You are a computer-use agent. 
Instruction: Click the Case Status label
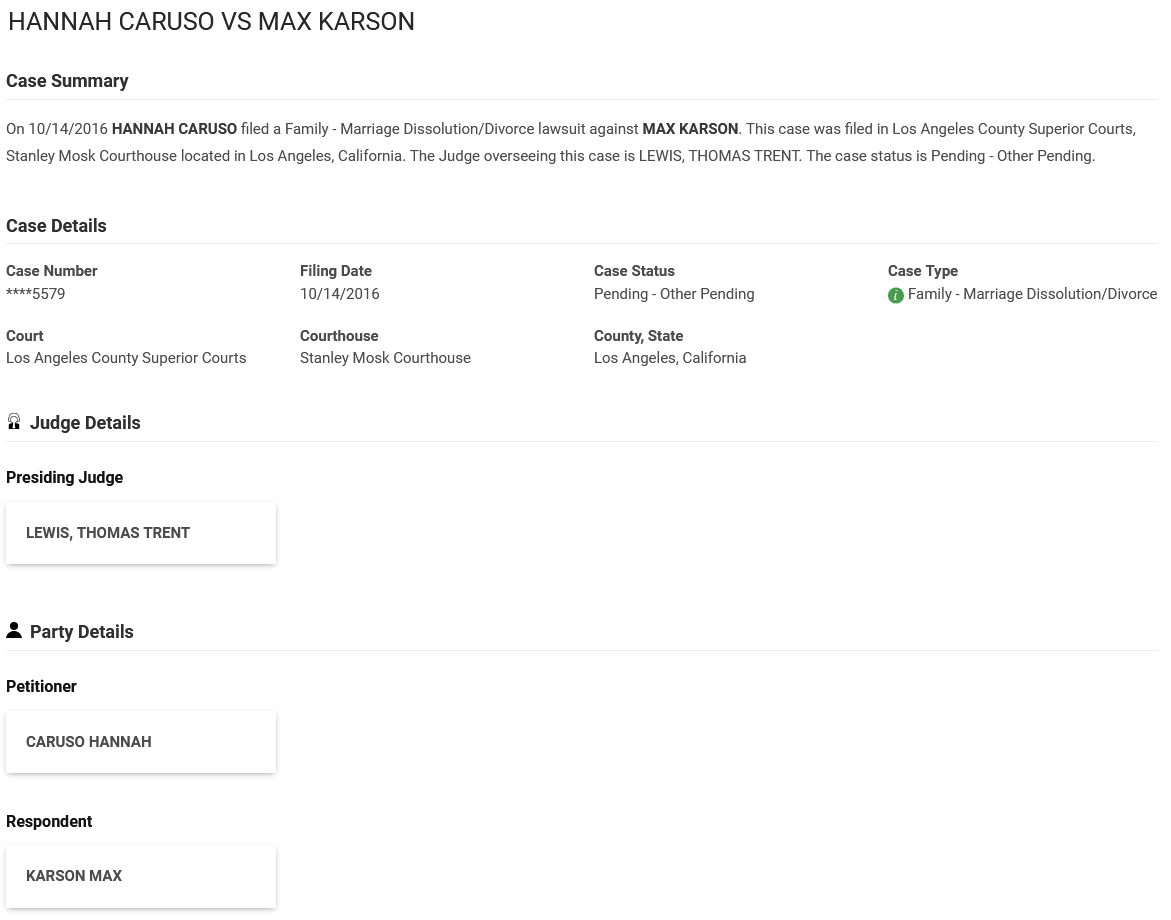(634, 271)
